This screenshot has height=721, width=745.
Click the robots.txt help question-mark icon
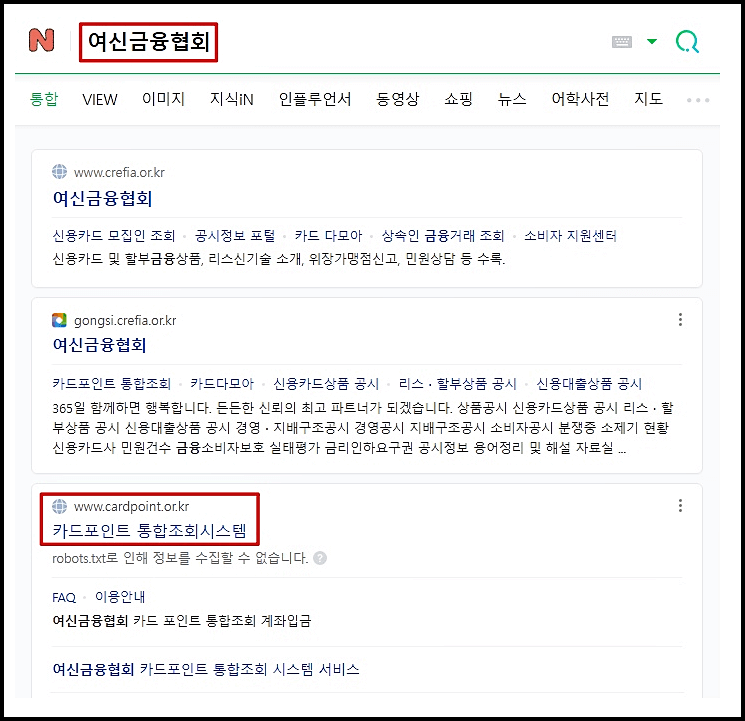click(320, 558)
